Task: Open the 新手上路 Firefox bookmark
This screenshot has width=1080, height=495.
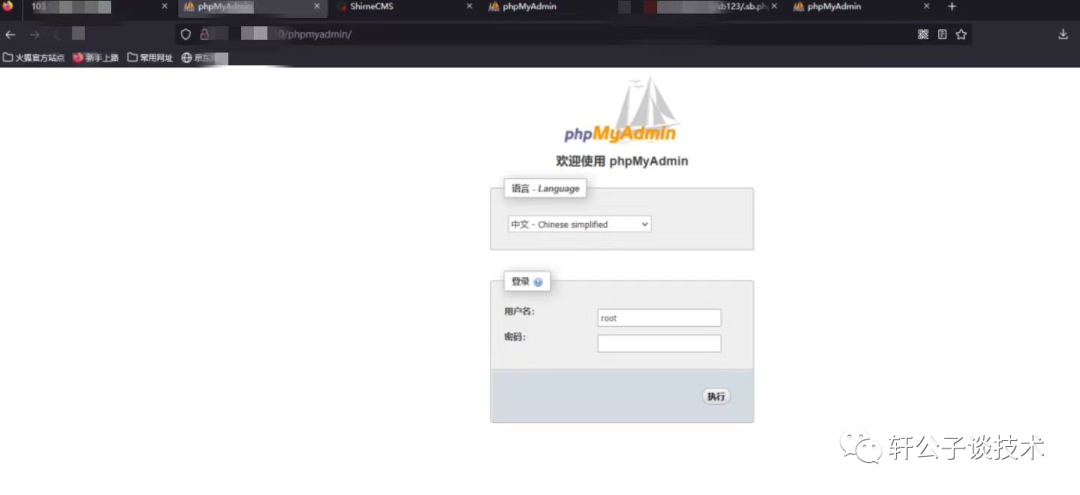Action: click(x=96, y=58)
